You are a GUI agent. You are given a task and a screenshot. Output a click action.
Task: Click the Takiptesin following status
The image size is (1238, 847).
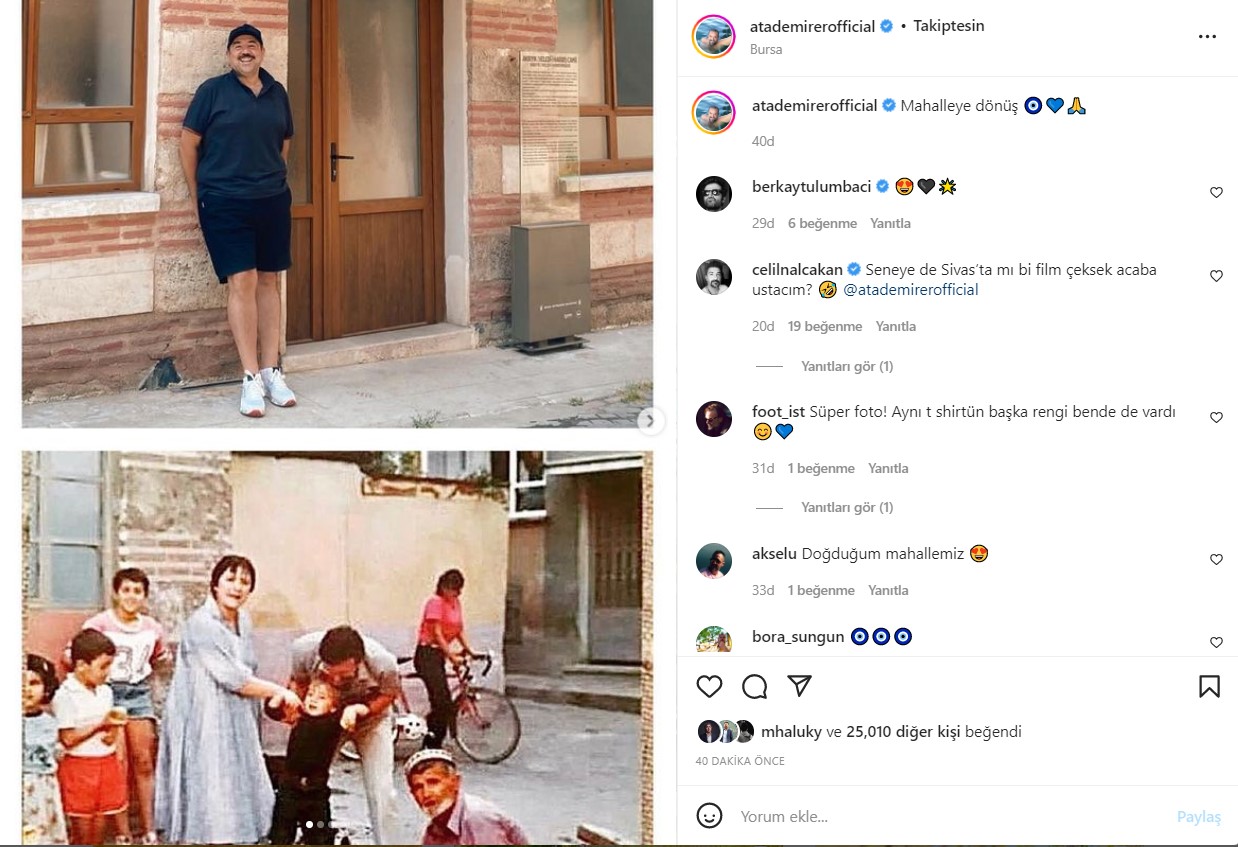pyautogui.click(x=949, y=26)
